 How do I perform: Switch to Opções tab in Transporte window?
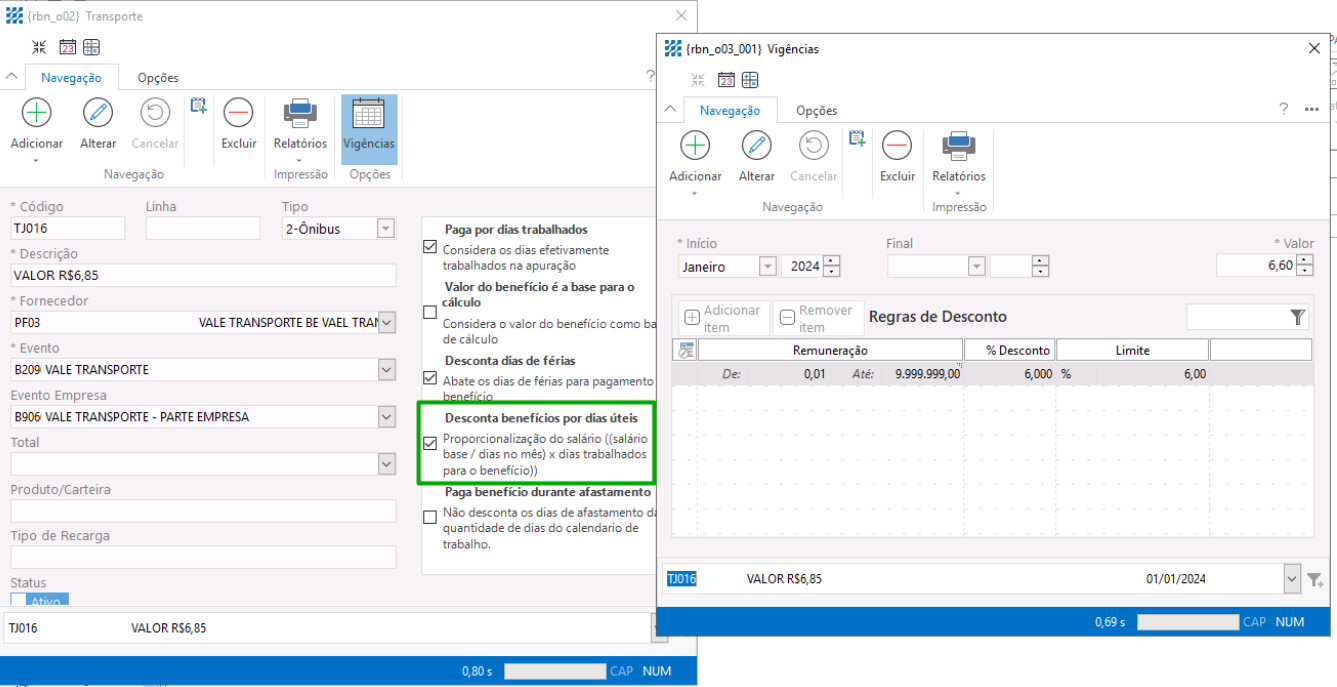[158, 78]
